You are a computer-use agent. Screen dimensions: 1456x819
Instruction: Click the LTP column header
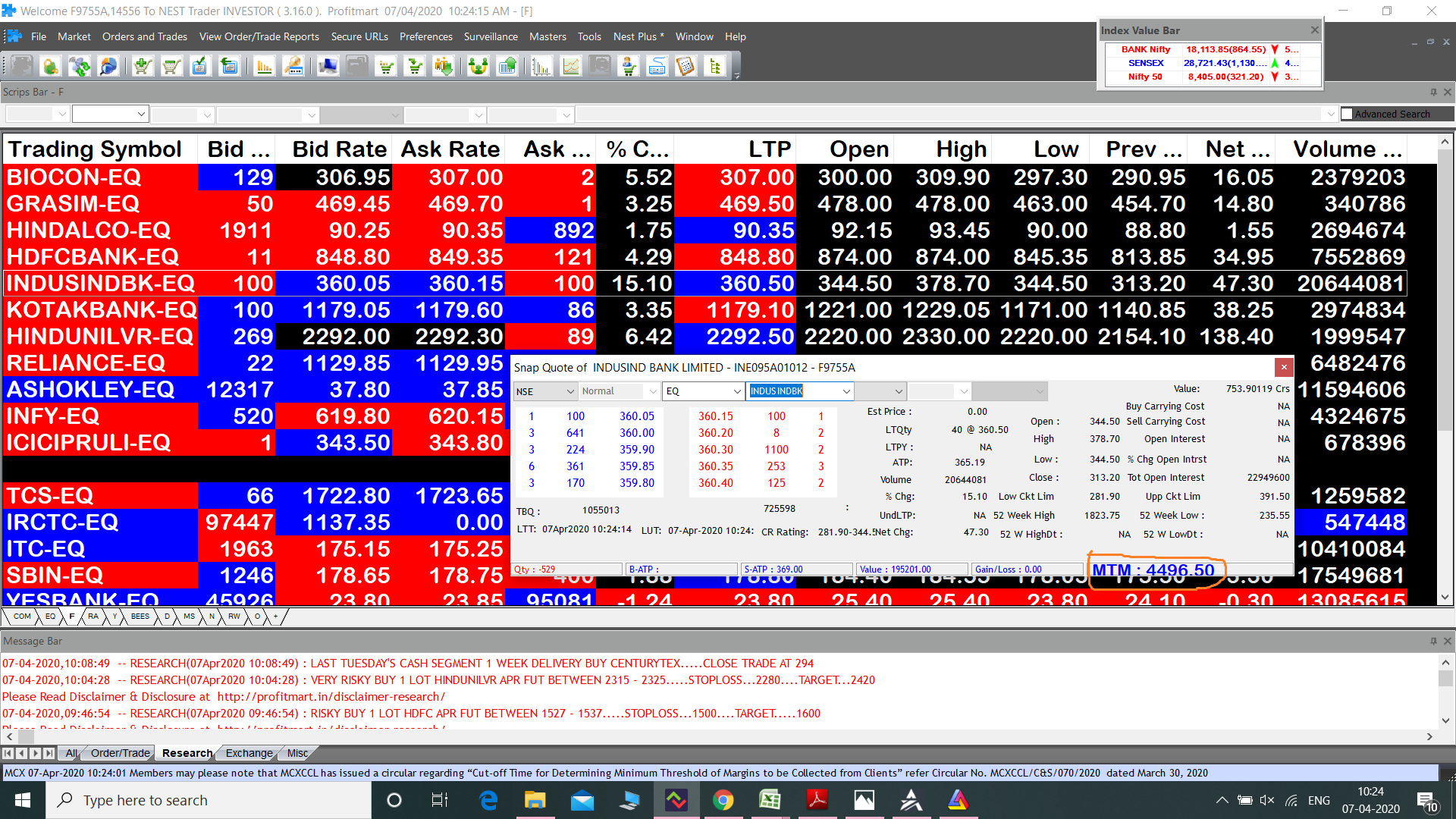735,149
